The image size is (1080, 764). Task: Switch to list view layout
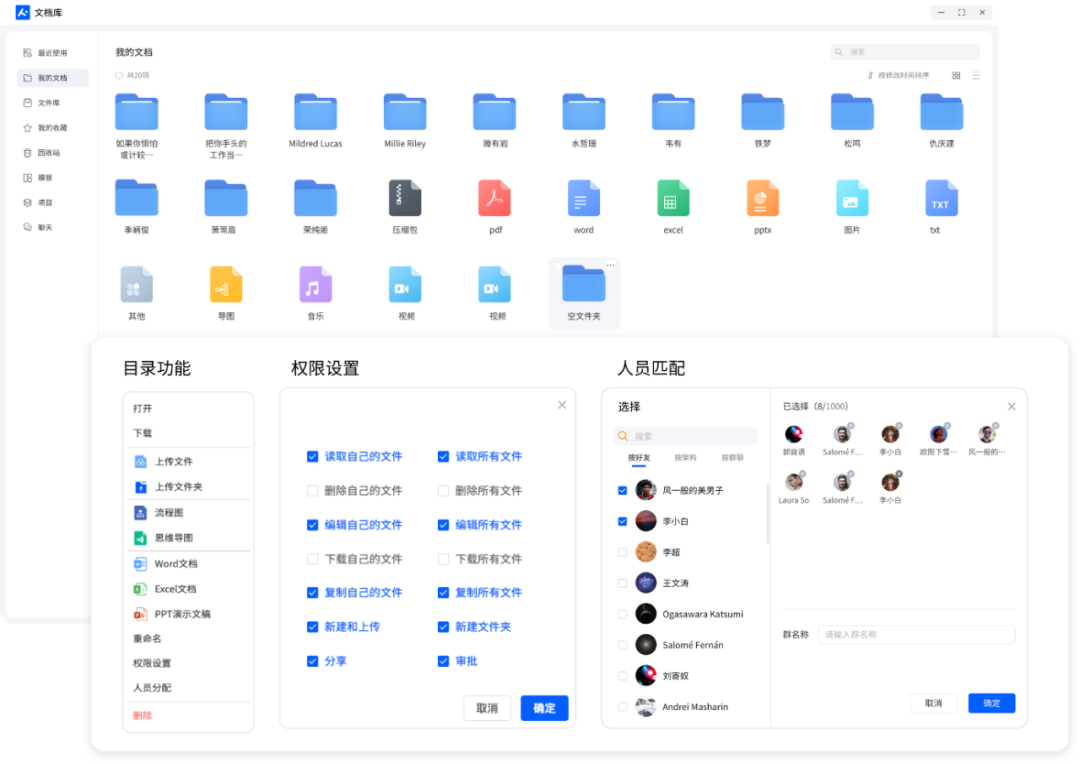[976, 75]
